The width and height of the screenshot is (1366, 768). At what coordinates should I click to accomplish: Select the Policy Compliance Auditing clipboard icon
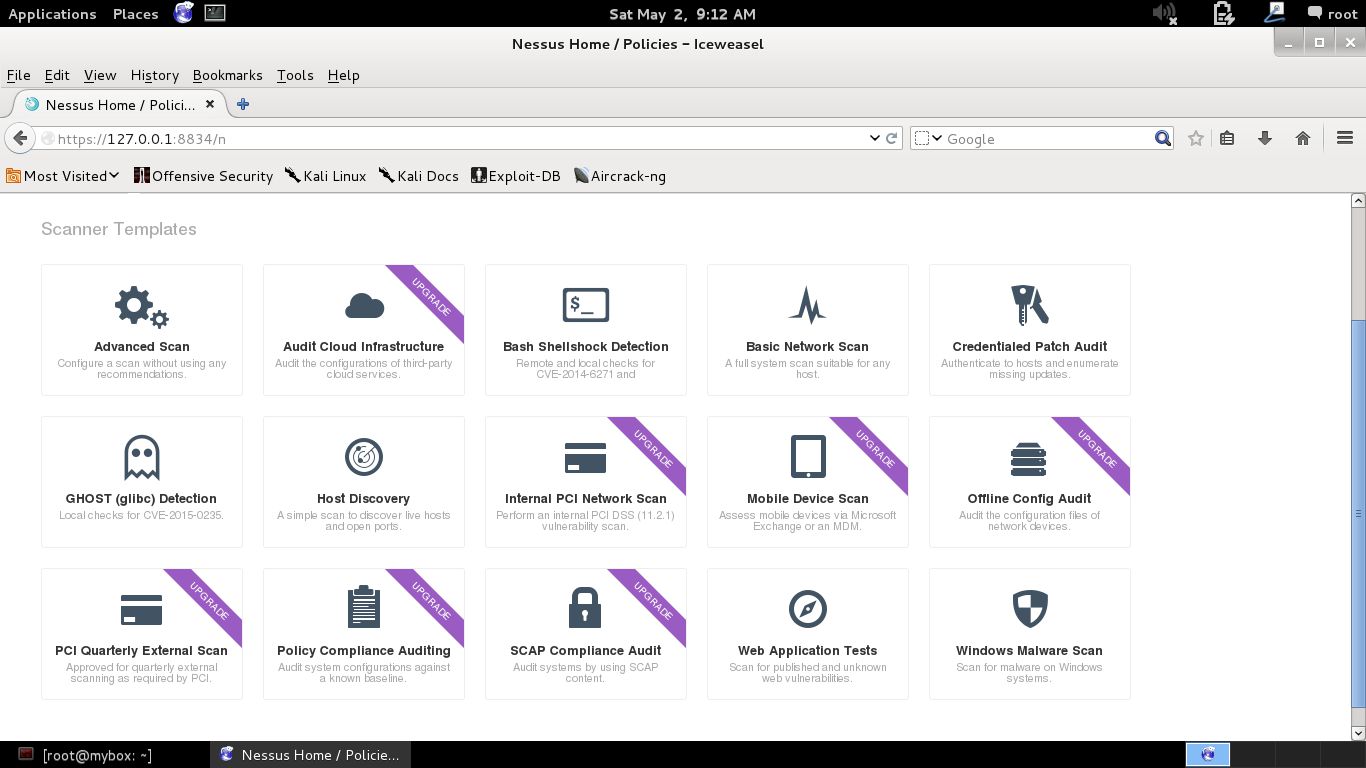pos(364,608)
